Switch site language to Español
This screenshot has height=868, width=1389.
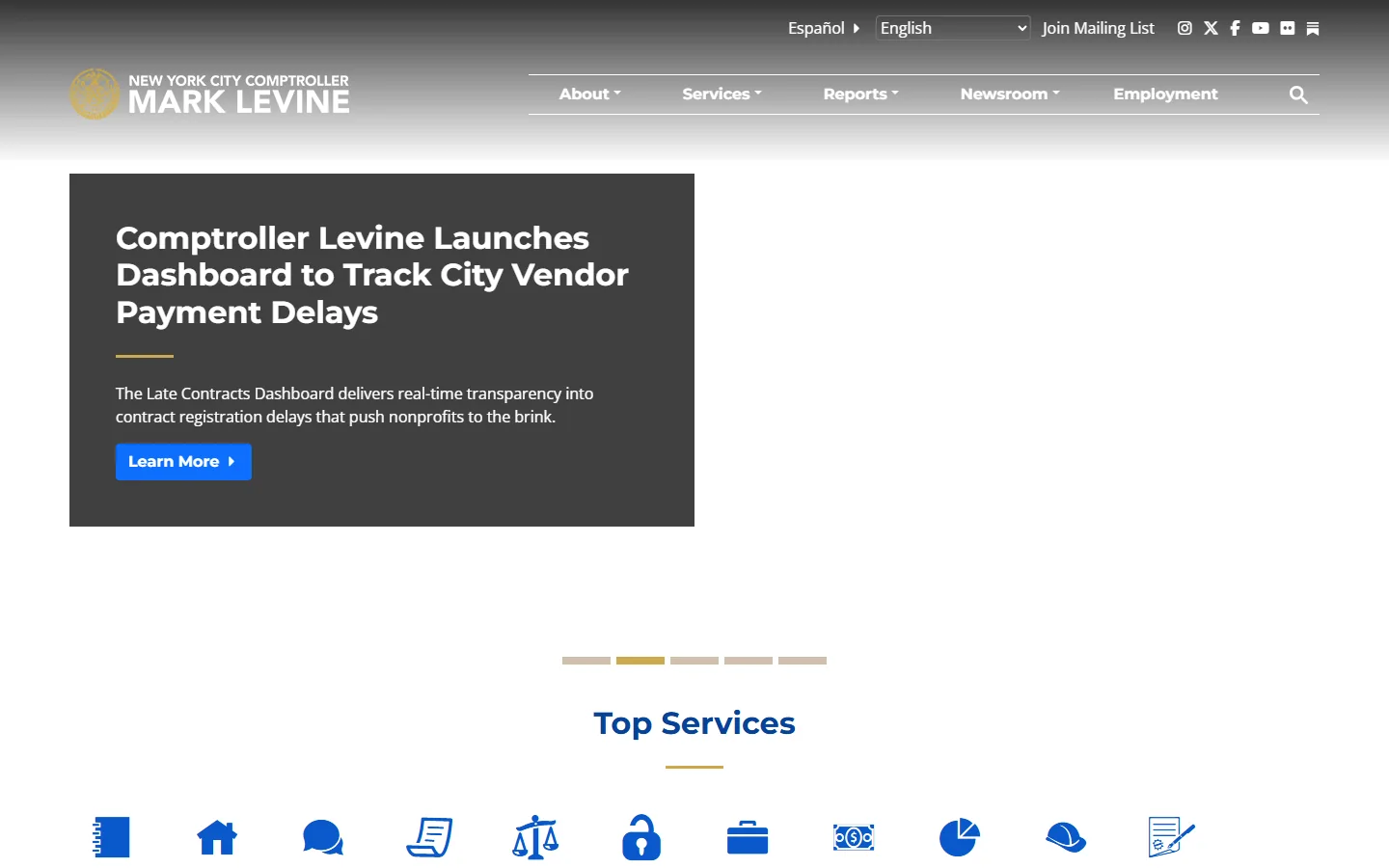(823, 28)
